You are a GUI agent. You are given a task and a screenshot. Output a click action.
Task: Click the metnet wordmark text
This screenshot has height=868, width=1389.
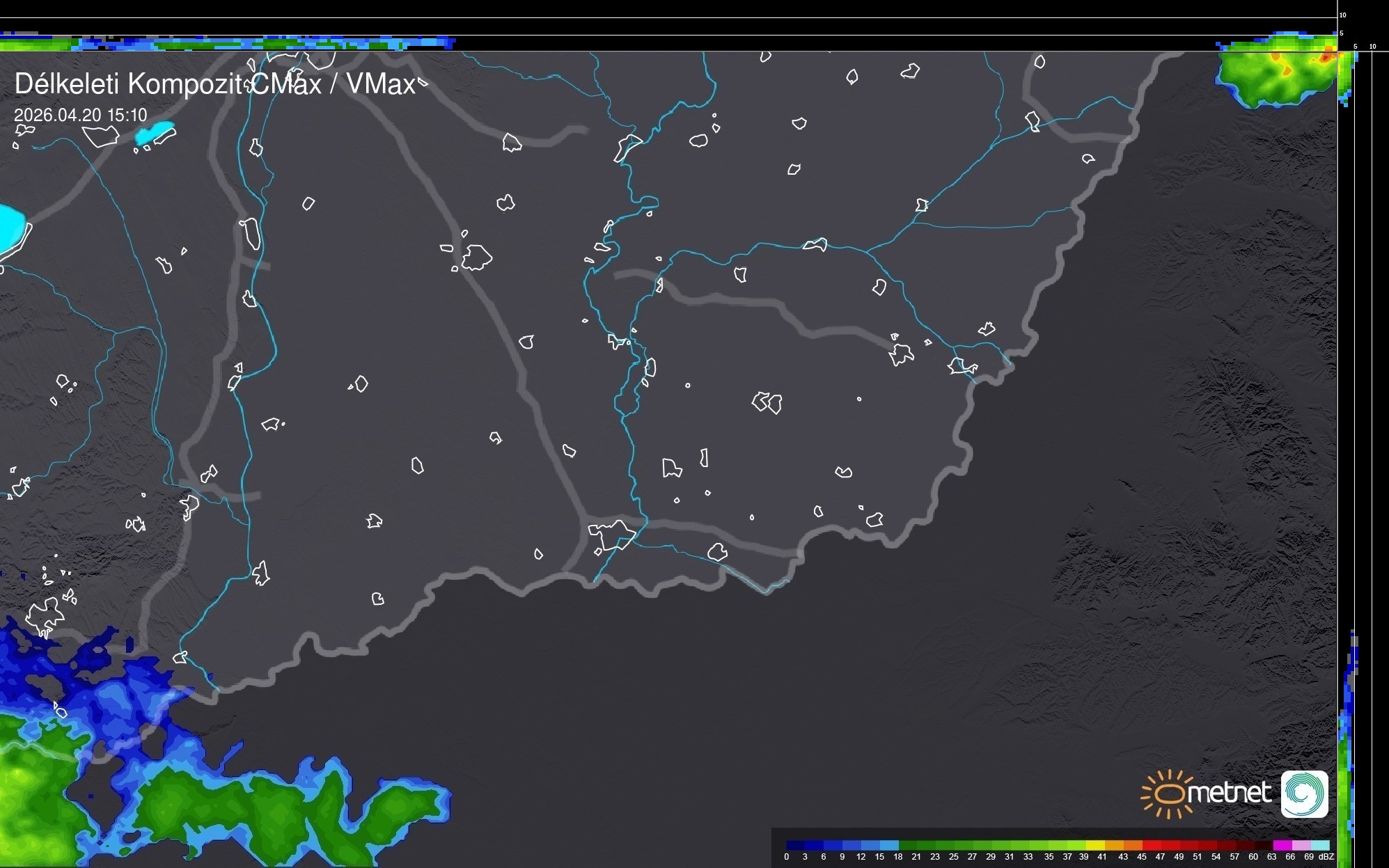point(1229,793)
